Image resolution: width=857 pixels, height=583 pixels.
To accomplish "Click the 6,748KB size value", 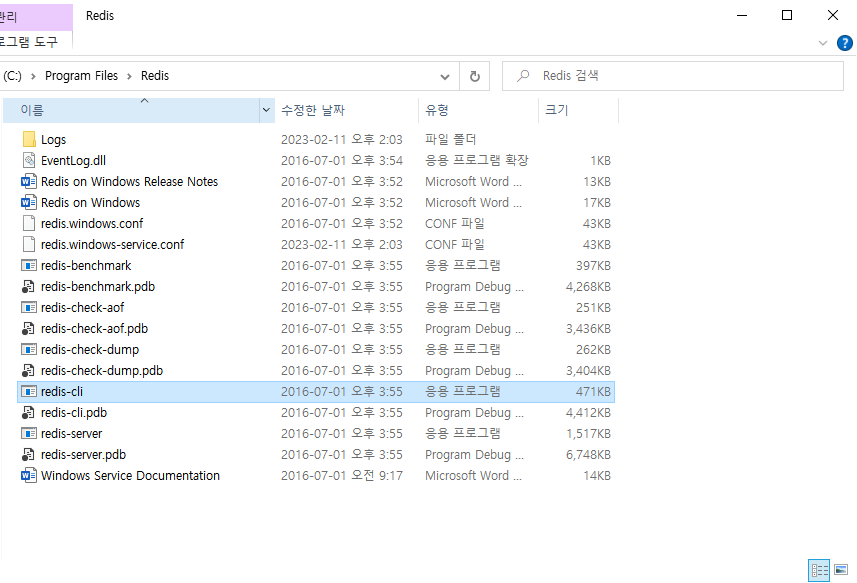I will click(x=588, y=455).
